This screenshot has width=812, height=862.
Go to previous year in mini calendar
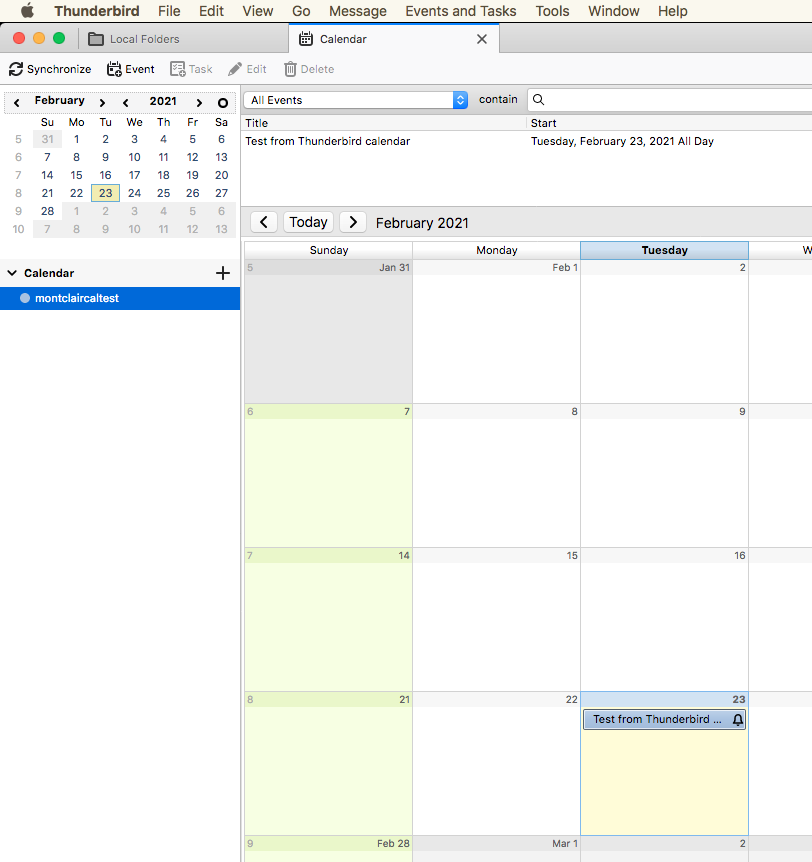(126, 103)
